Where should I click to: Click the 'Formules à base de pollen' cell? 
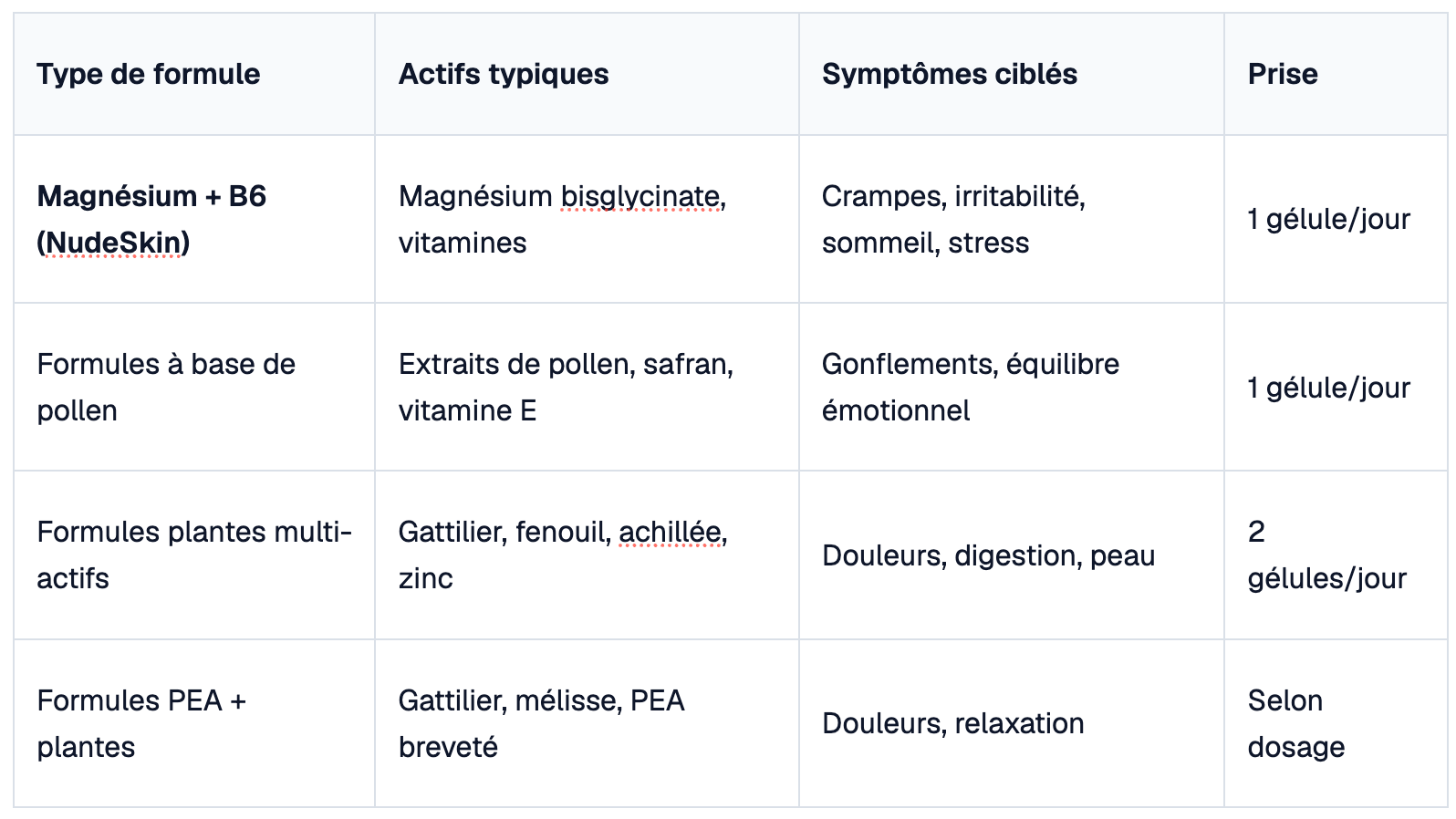click(194, 387)
